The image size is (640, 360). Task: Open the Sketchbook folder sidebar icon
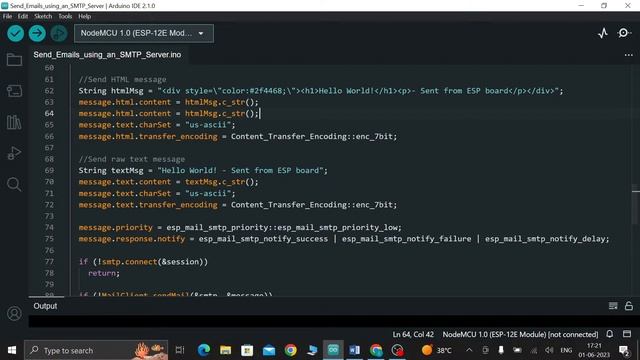point(14,60)
